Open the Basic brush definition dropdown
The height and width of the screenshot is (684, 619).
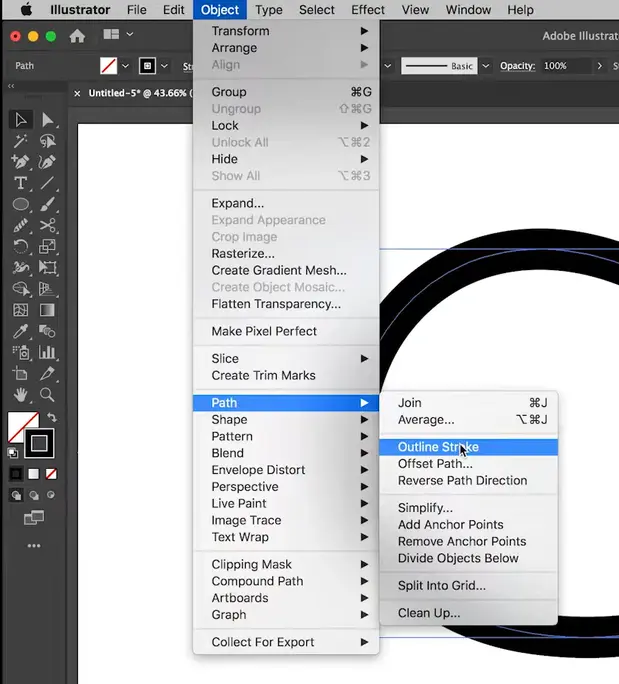(x=486, y=66)
